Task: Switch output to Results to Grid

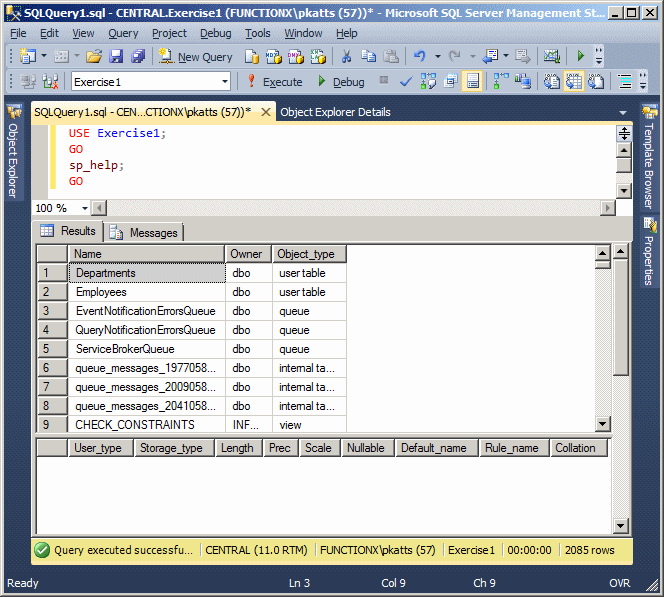Action: (x=574, y=81)
